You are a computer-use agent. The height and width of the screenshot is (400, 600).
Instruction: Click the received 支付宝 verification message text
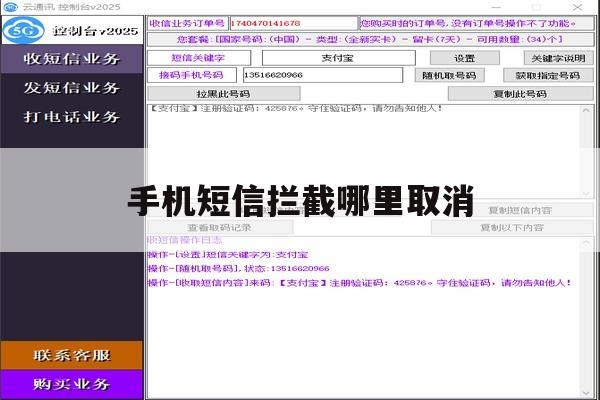click(x=296, y=108)
